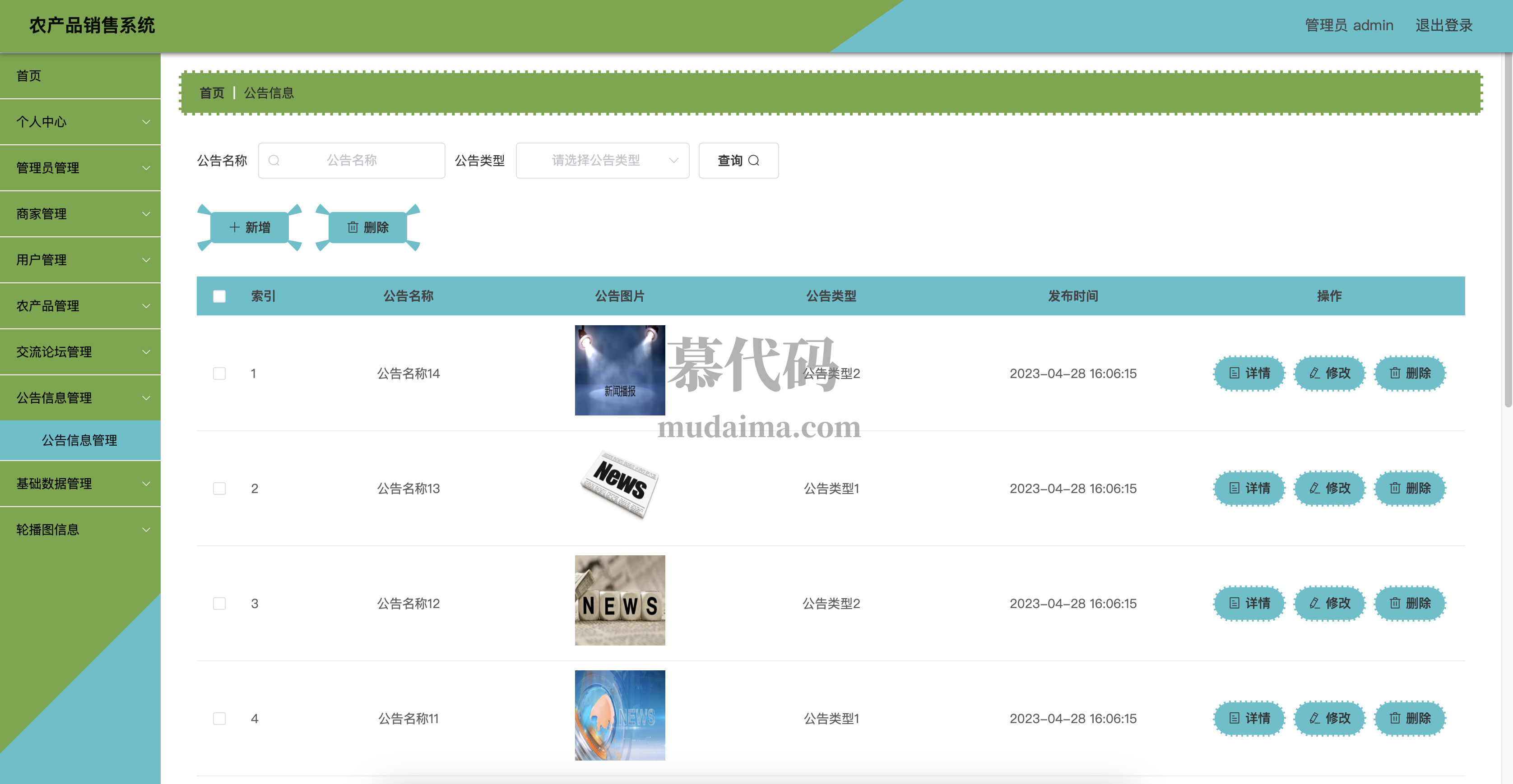Click the 修改 pencil button for 公告名称14
The image size is (1513, 784).
[x=1330, y=373]
